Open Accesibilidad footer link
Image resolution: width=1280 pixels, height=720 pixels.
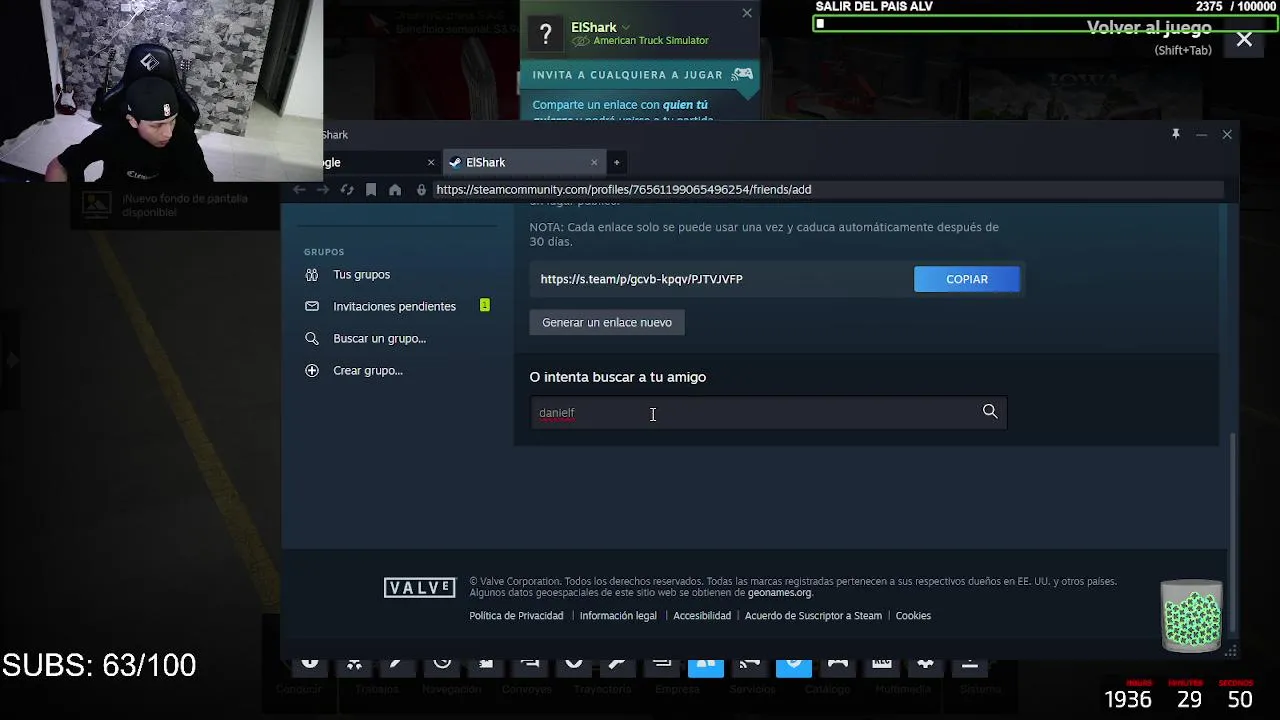click(702, 615)
